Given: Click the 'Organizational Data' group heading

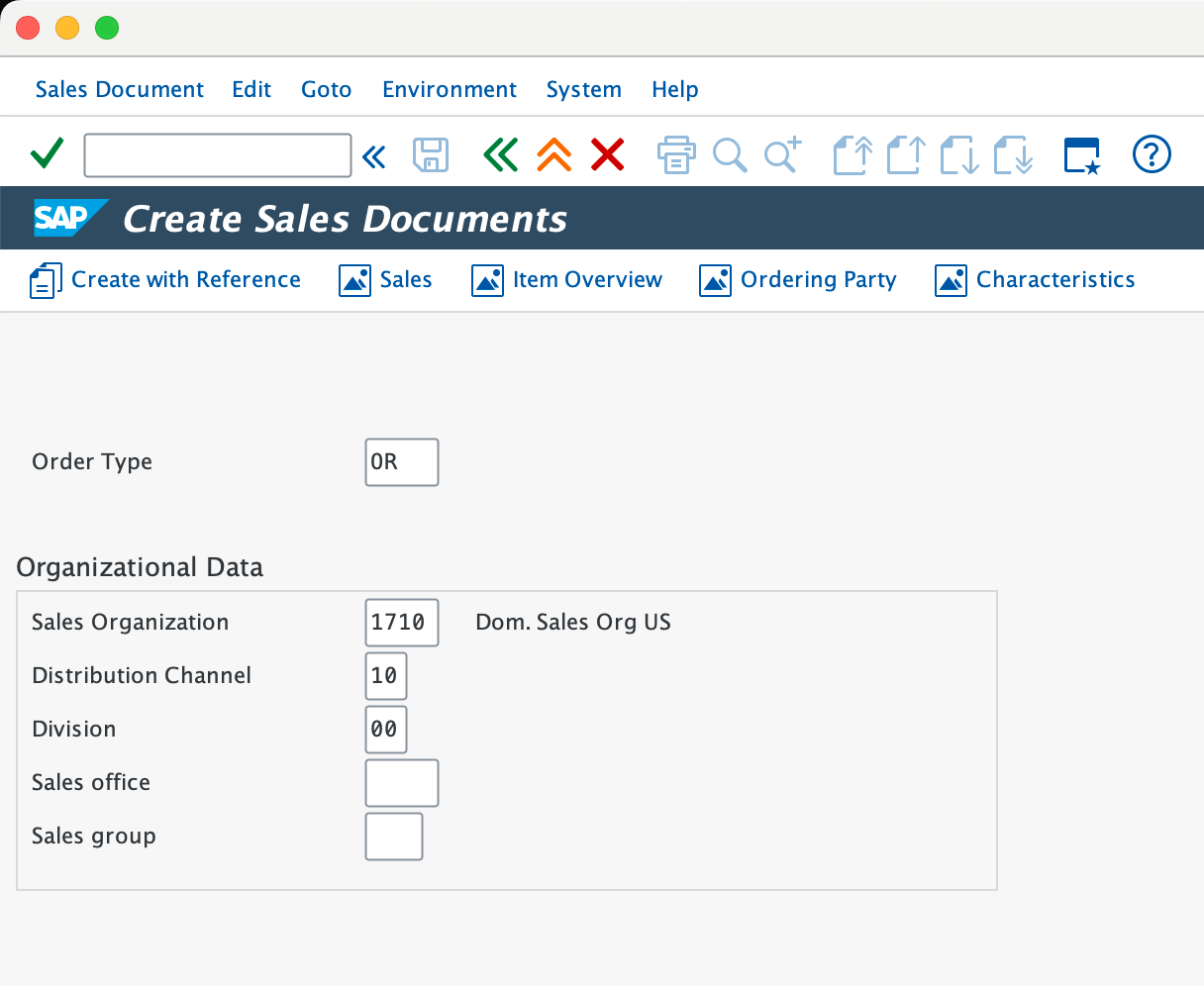Looking at the screenshot, I should click(140, 567).
